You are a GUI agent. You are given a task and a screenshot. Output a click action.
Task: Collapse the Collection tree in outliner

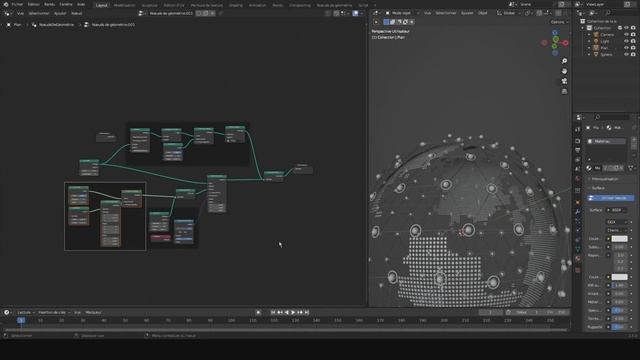(x=583, y=28)
